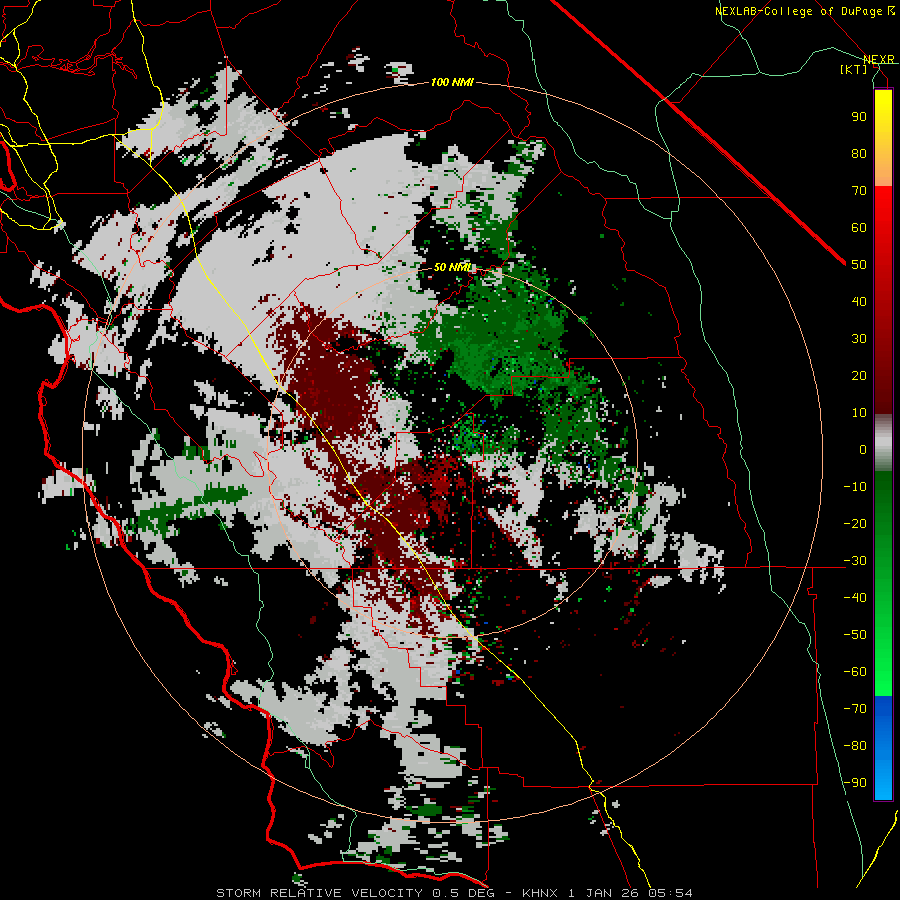Select the positive 20 knot scale value
Image resolution: width=900 pixels, height=900 pixels.
[x=859, y=376]
